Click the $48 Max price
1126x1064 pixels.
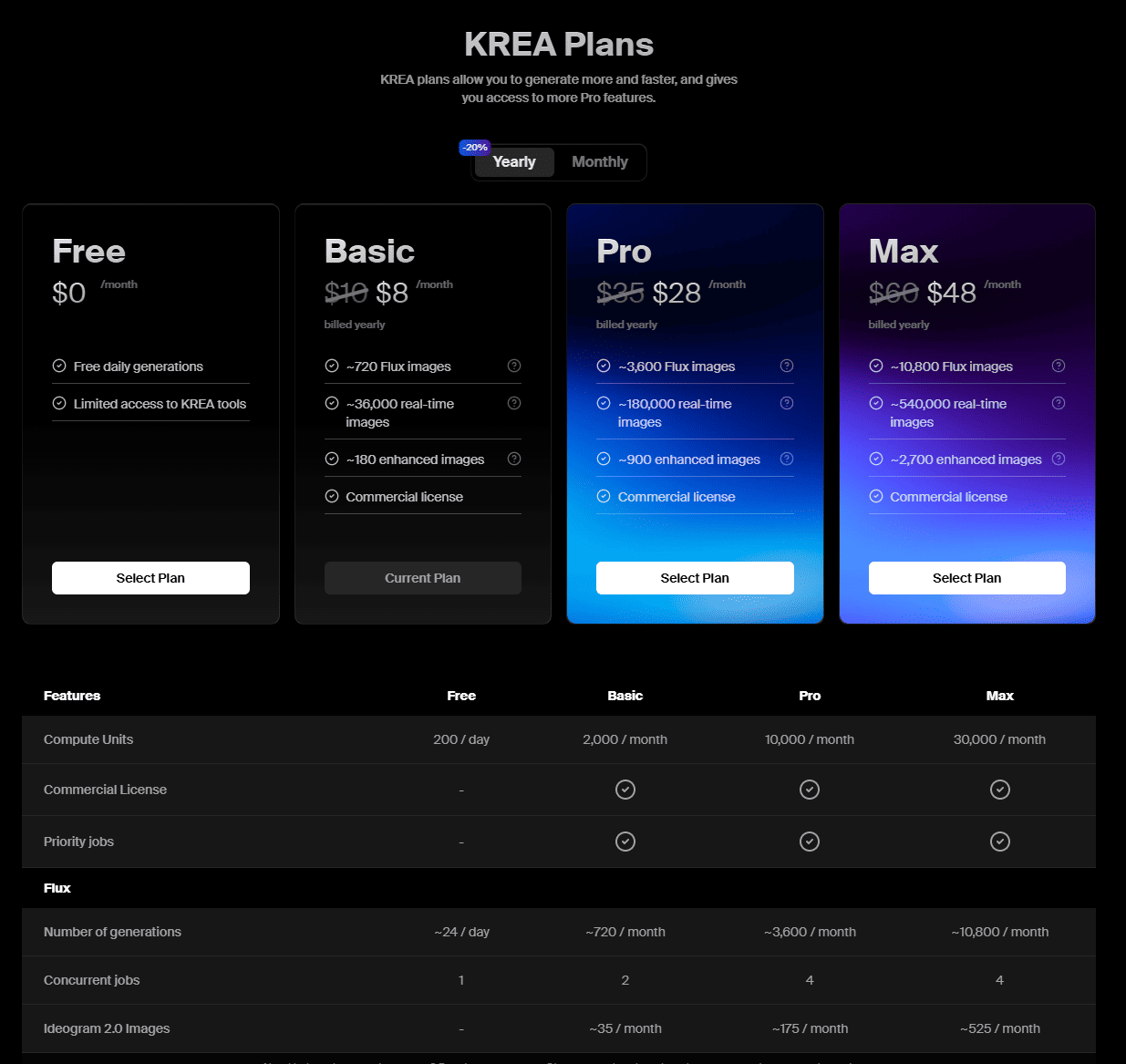(x=952, y=293)
